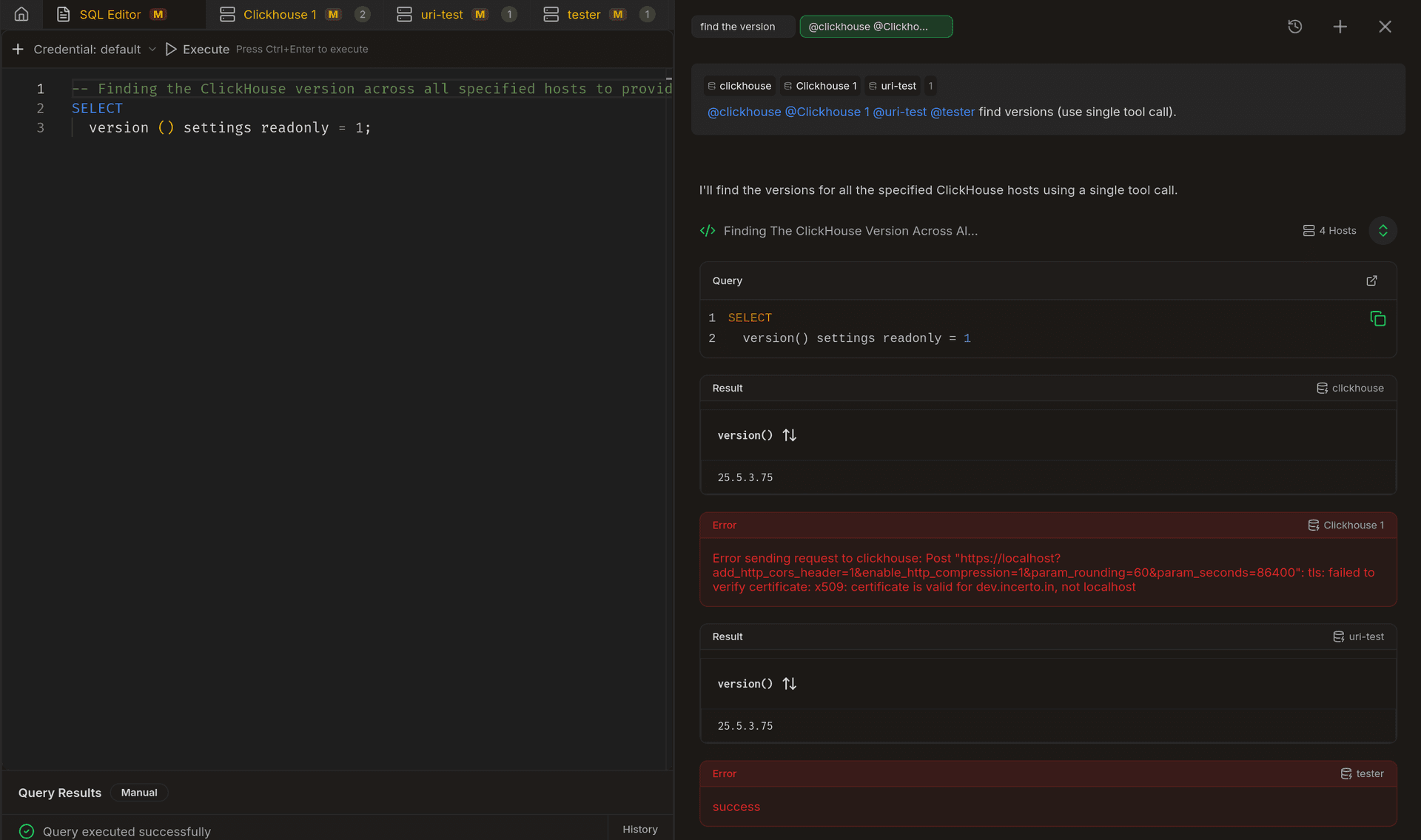Copy the query with the copy icon
The width and height of the screenshot is (1421, 840).
(x=1377, y=319)
